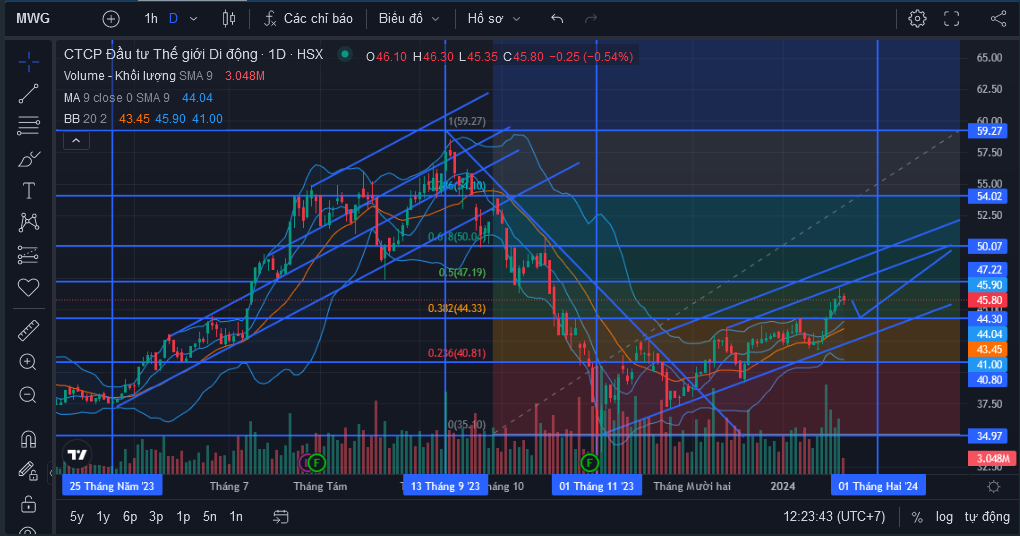Click the green market status indicator dot
1020x536 pixels.
point(345,54)
